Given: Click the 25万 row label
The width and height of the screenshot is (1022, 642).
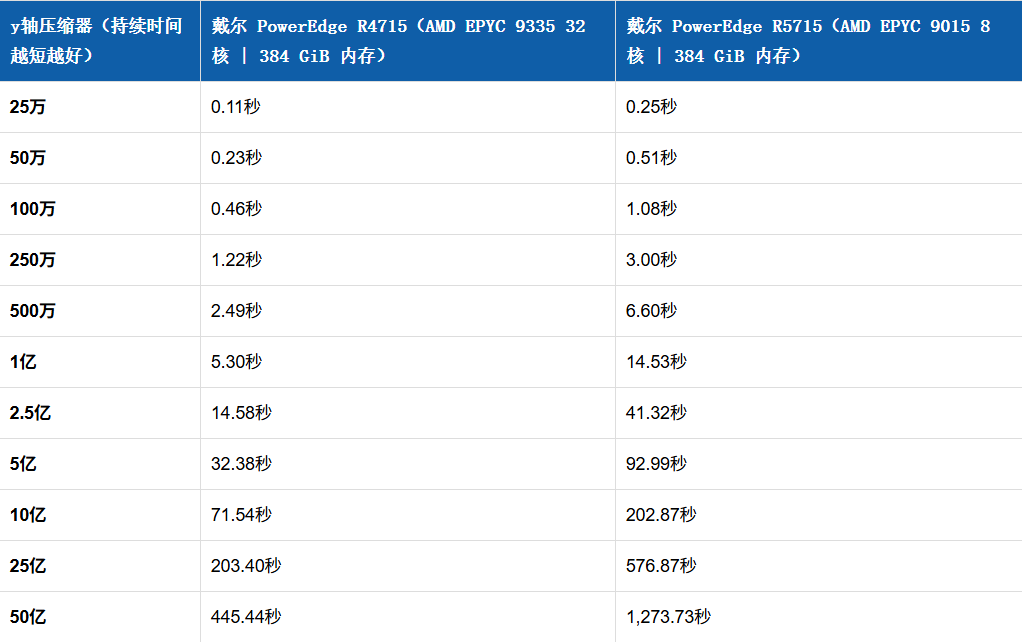Looking at the screenshot, I should pyautogui.click(x=28, y=107).
